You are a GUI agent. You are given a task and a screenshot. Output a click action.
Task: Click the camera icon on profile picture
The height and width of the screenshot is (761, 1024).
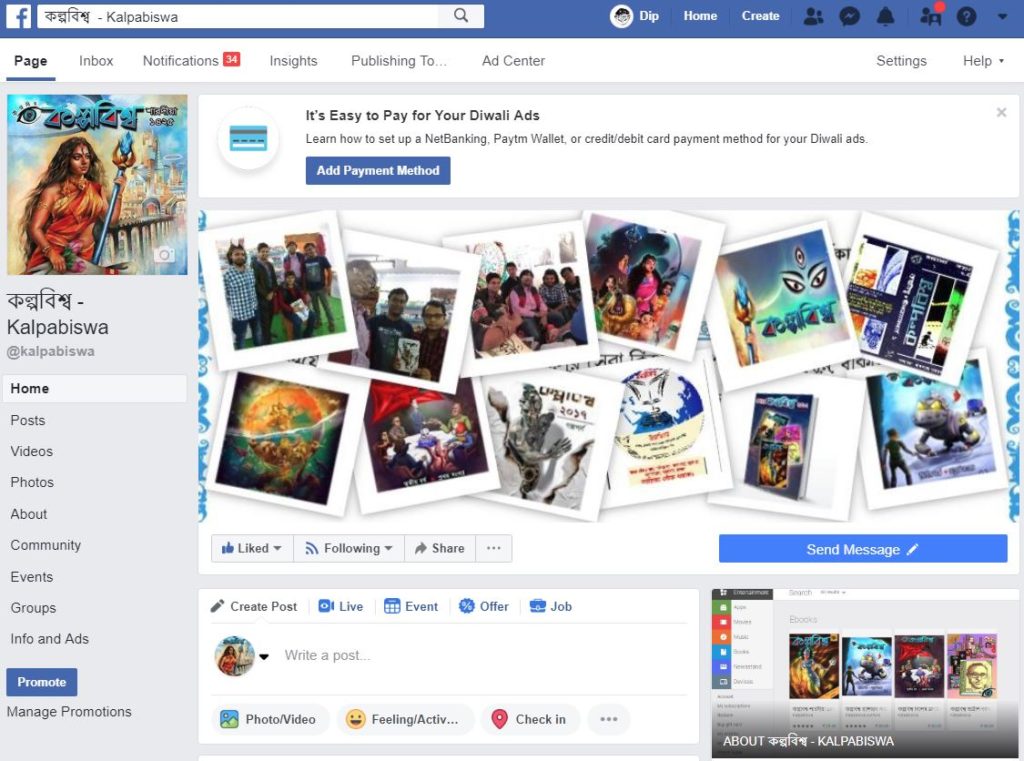pyautogui.click(x=165, y=255)
